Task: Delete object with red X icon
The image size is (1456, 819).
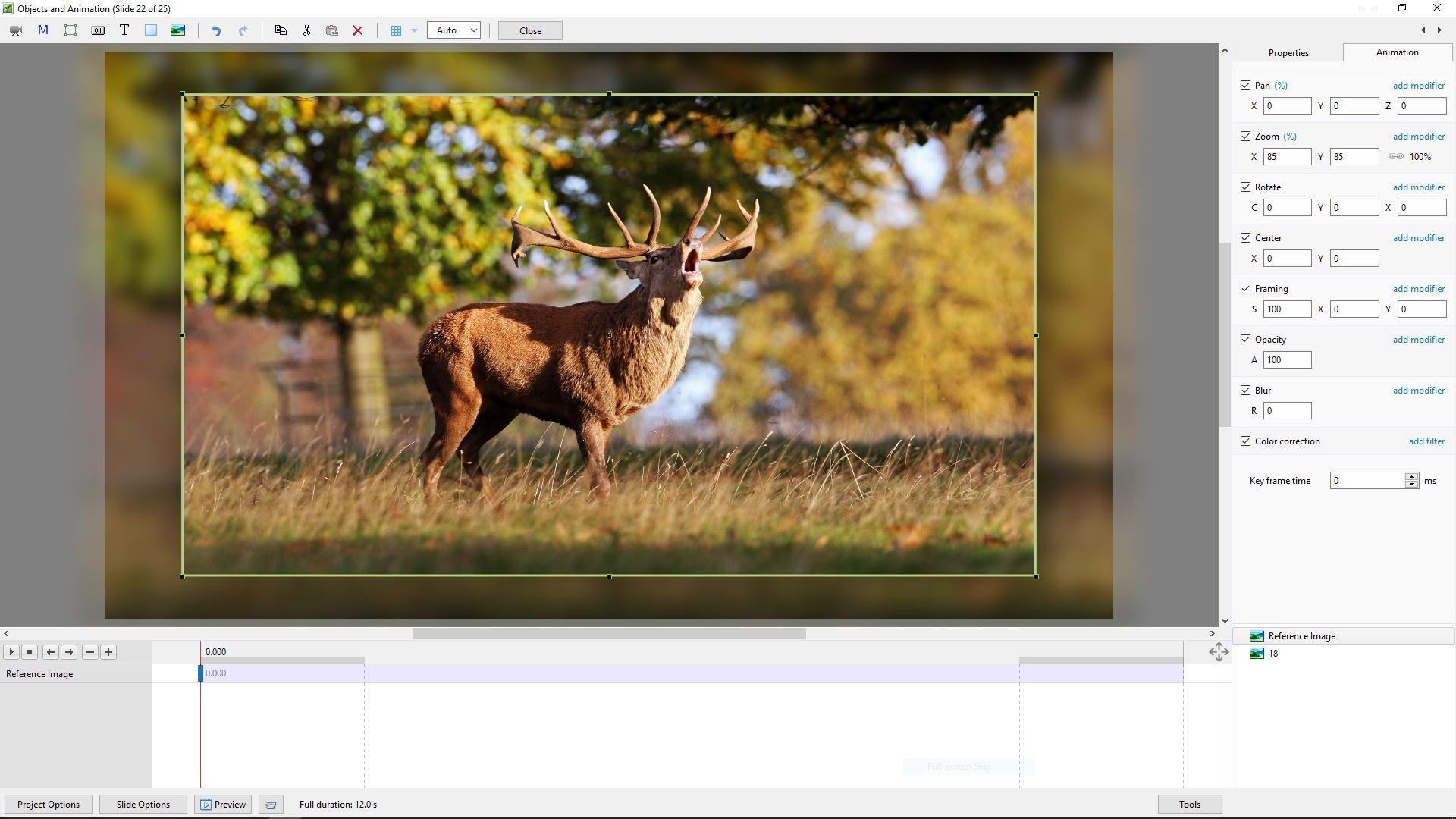Action: click(x=357, y=30)
